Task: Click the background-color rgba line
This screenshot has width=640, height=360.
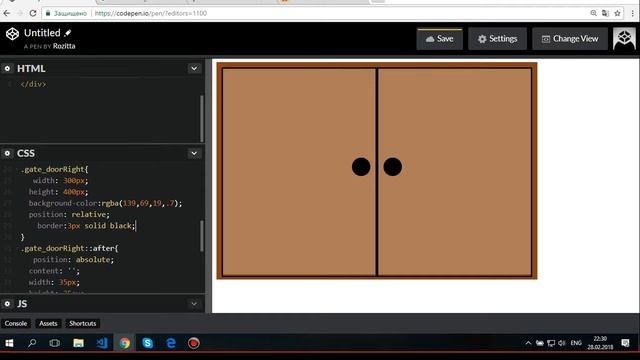Action: tap(105, 203)
